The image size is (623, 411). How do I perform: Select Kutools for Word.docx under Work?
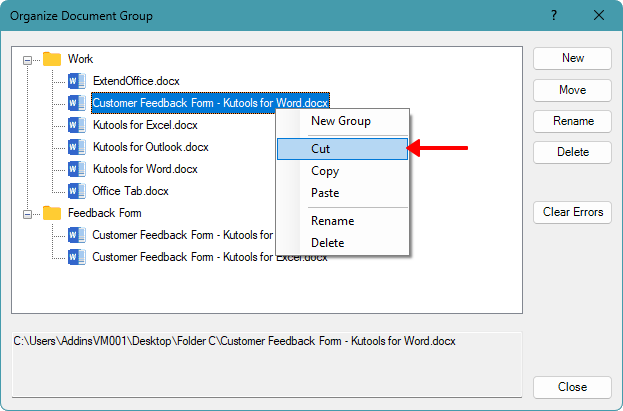(145, 169)
